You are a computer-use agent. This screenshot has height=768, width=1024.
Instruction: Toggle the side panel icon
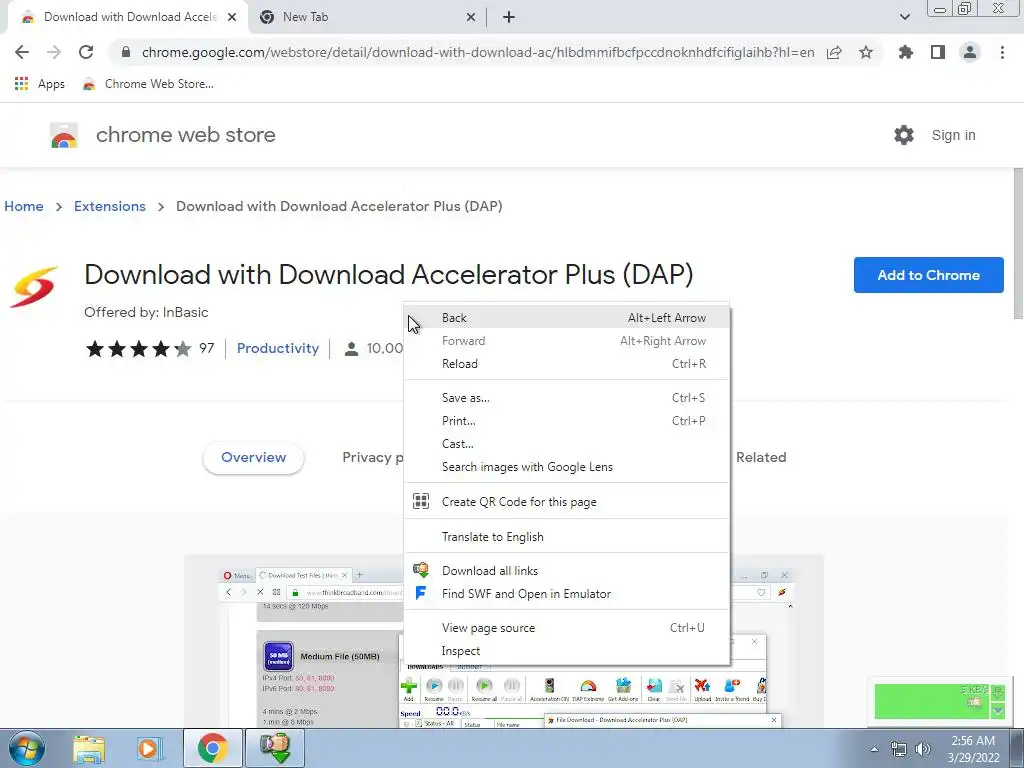click(938, 52)
